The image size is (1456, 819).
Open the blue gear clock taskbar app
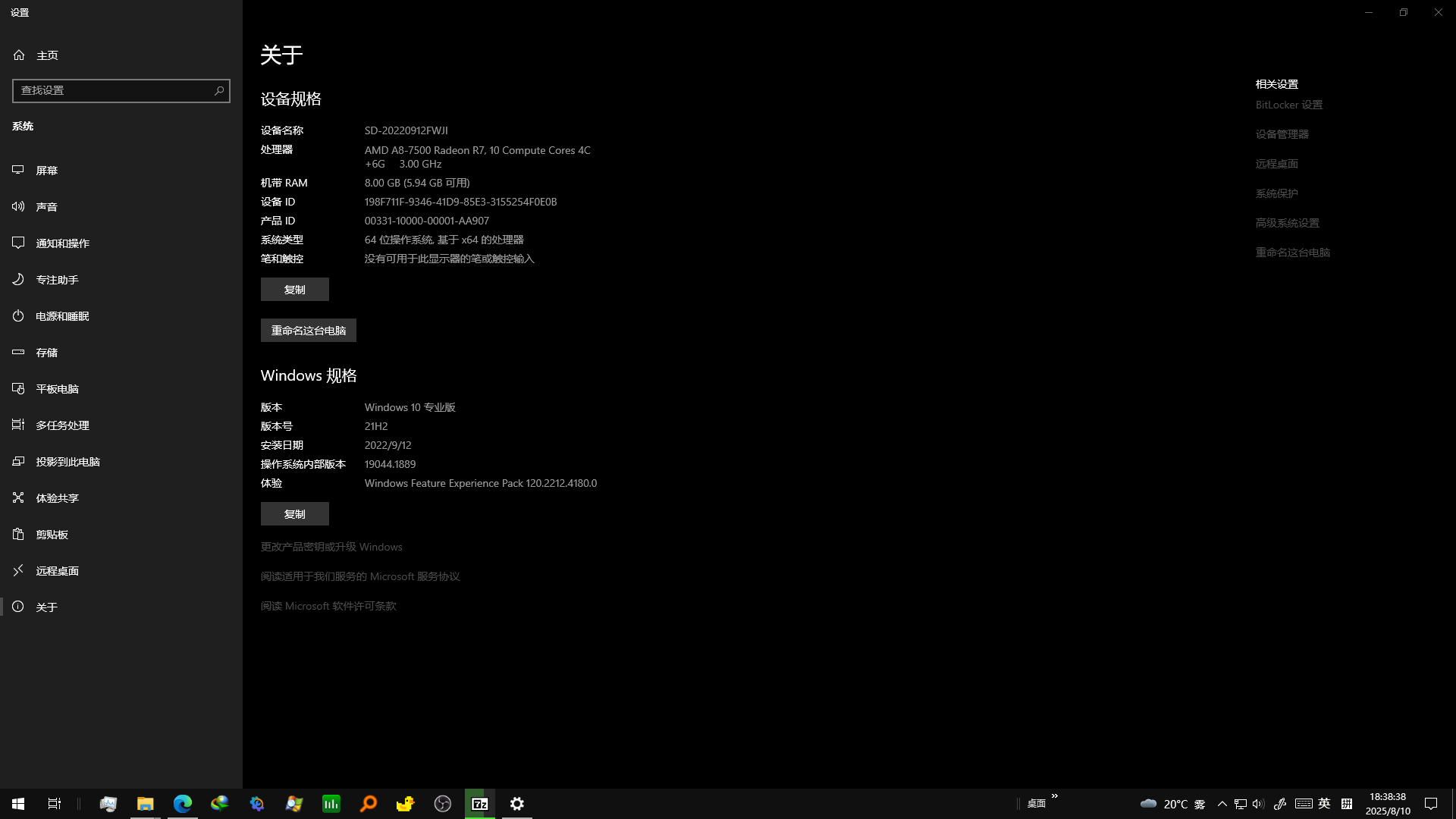coord(257,804)
